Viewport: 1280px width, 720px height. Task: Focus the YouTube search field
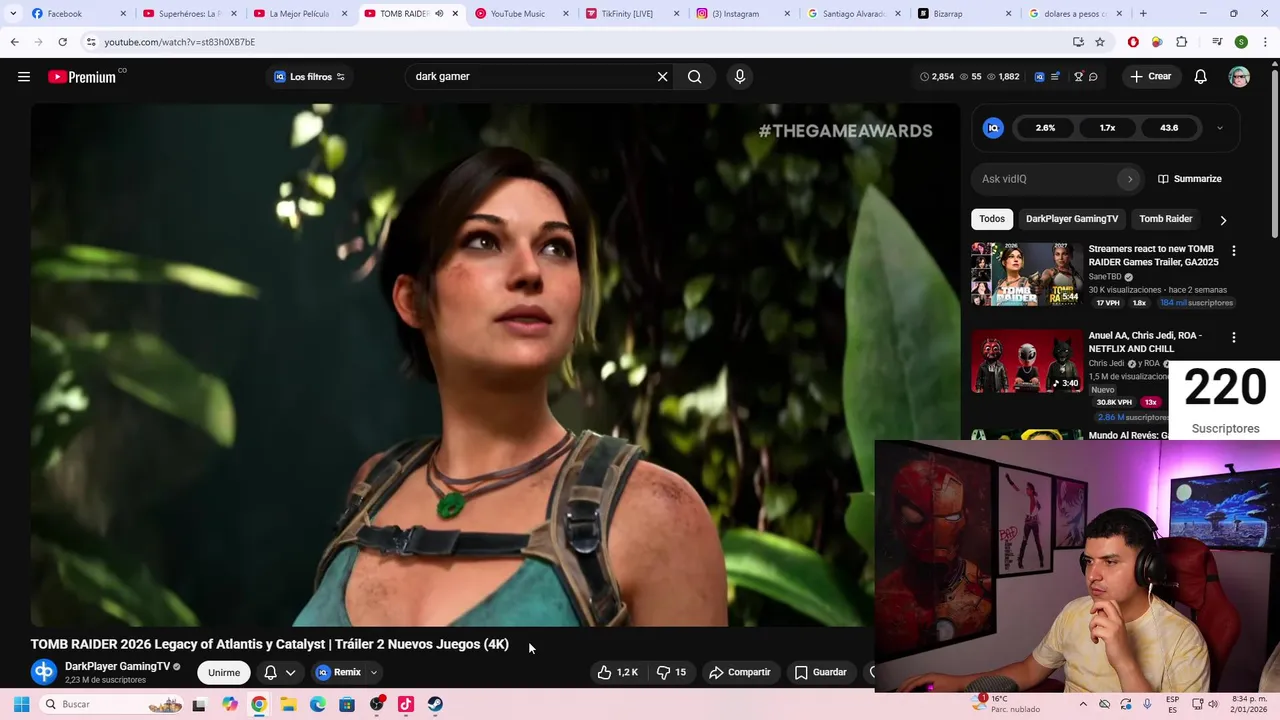(x=528, y=77)
